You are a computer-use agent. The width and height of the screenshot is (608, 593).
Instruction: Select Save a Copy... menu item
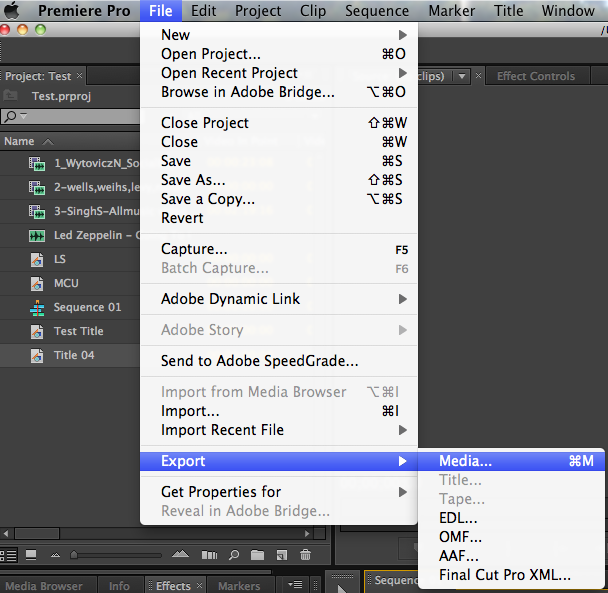tap(279, 199)
